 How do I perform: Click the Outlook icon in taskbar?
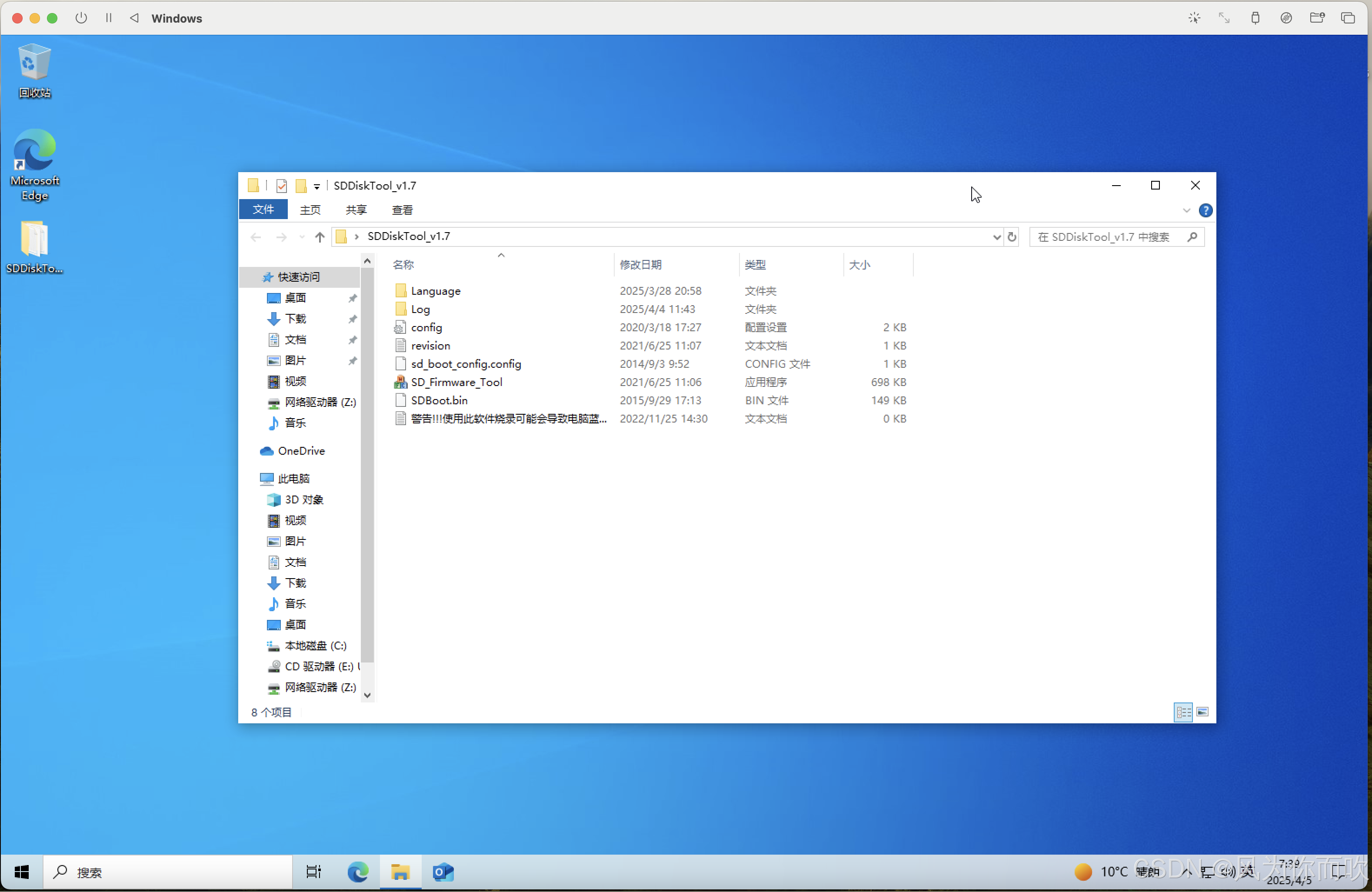443,872
